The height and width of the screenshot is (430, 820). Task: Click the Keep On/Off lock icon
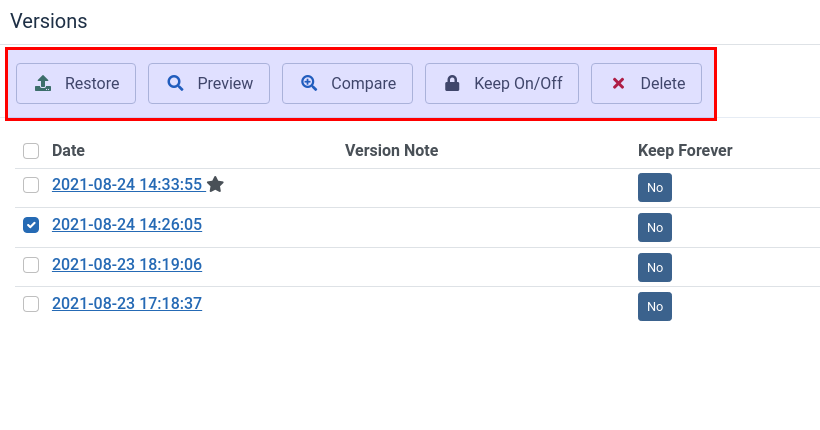[x=452, y=84]
